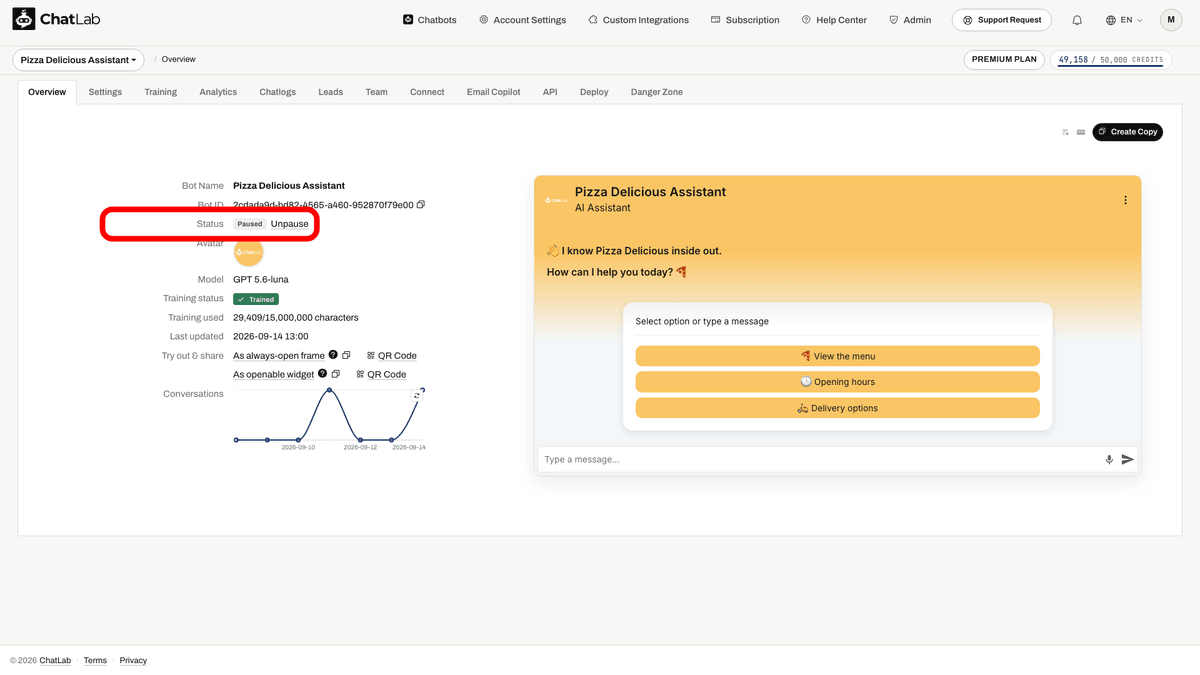Open the Privacy link in footer
The image size is (1200, 675).
[x=133, y=660]
